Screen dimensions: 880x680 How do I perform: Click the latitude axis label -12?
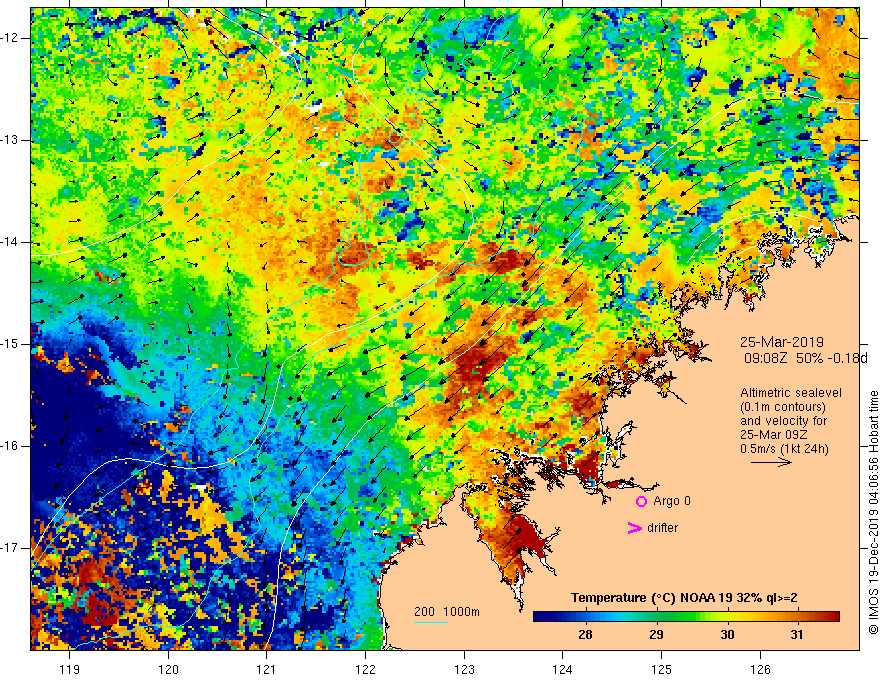click(11, 38)
